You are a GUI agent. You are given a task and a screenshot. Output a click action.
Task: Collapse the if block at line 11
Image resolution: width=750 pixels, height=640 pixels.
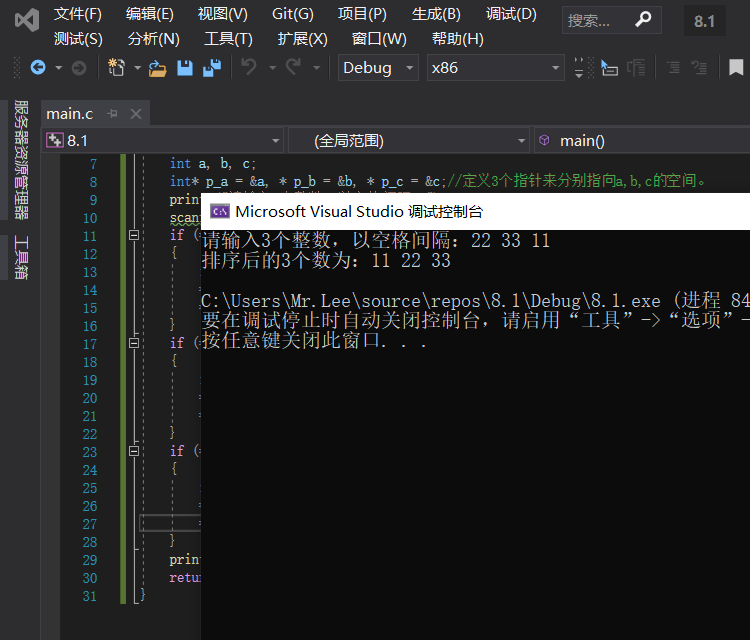pyautogui.click(x=134, y=235)
